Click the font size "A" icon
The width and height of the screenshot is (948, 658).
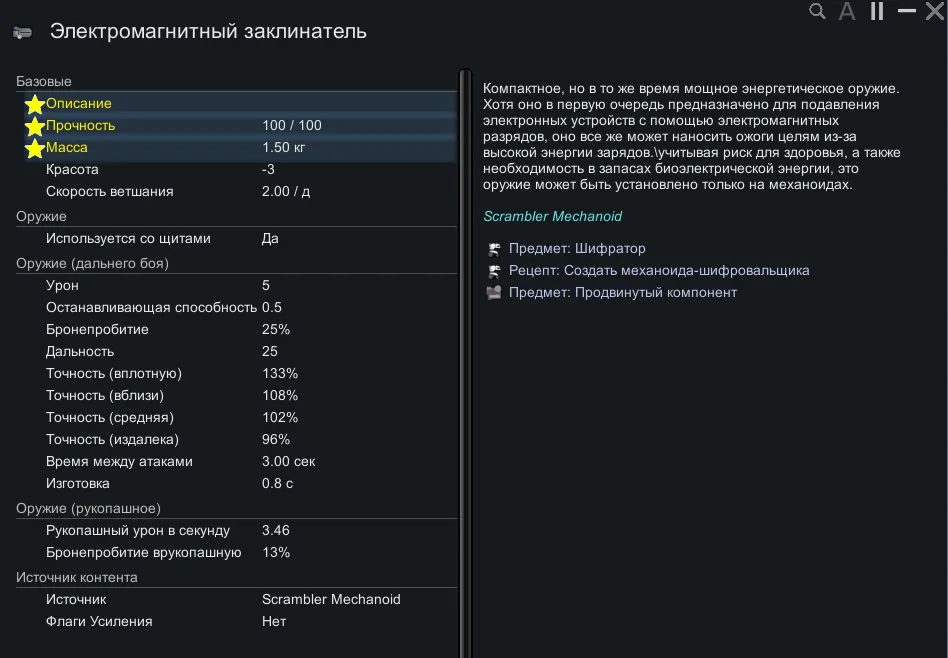847,12
